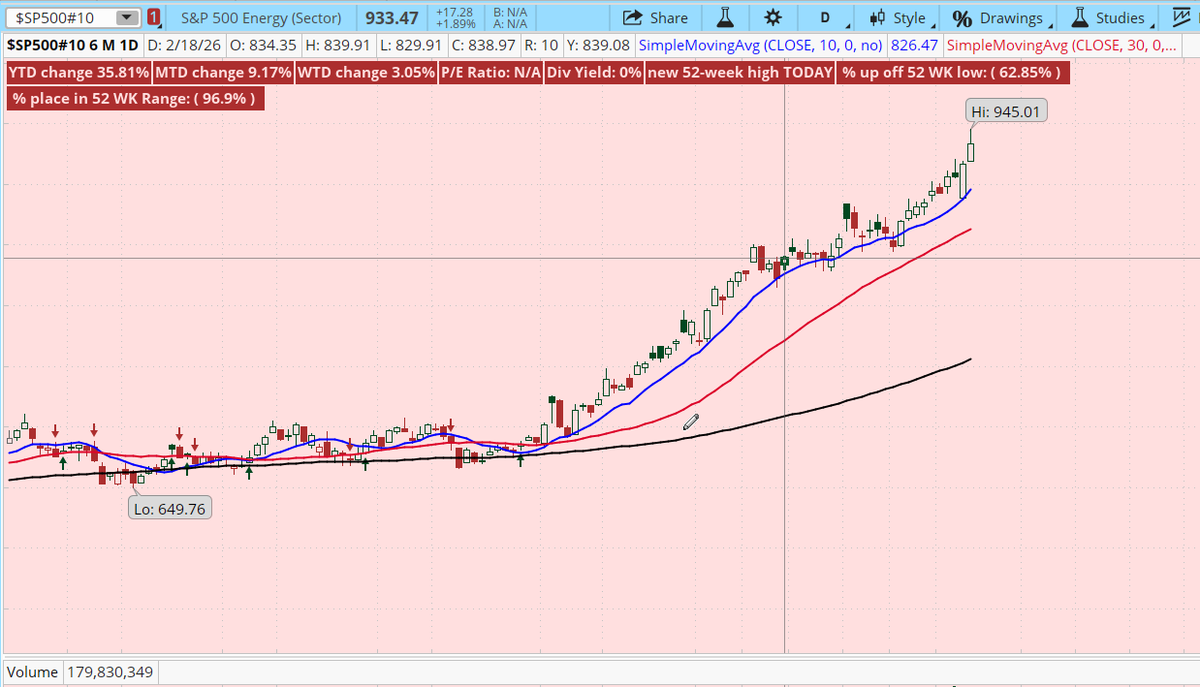The height and width of the screenshot is (687, 1200).
Task: Click the MTD change 9.17% label
Action: (x=224, y=73)
